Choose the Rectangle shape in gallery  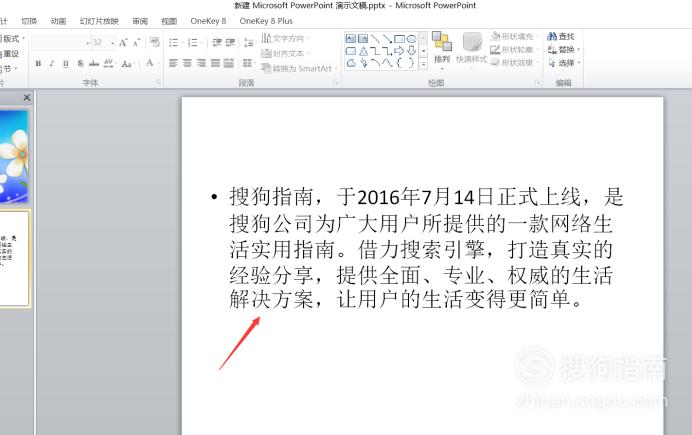[399, 39]
